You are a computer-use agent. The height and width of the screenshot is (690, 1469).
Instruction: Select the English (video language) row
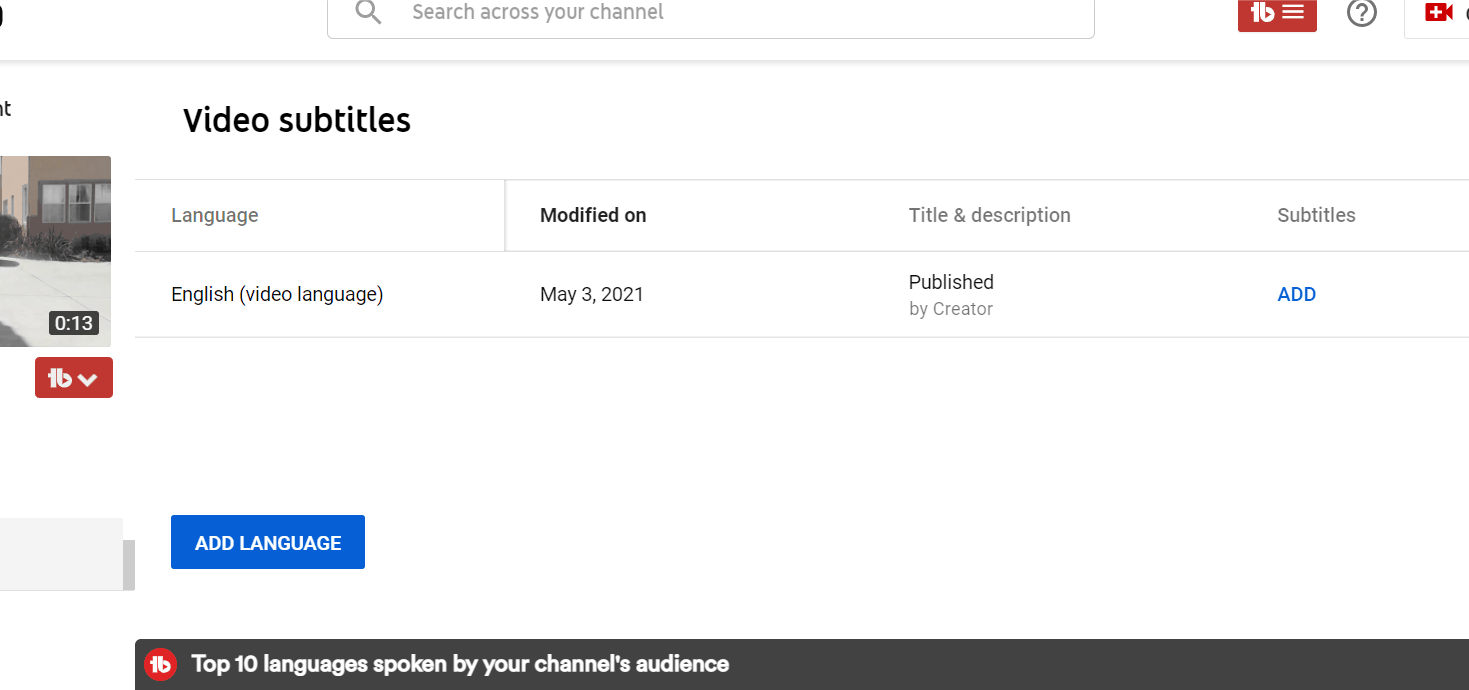coord(277,295)
